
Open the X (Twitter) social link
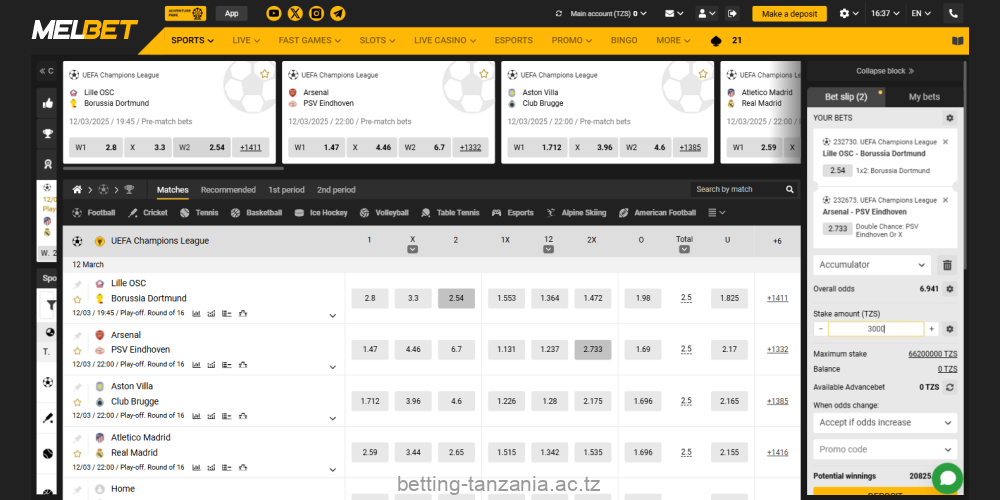click(x=295, y=13)
